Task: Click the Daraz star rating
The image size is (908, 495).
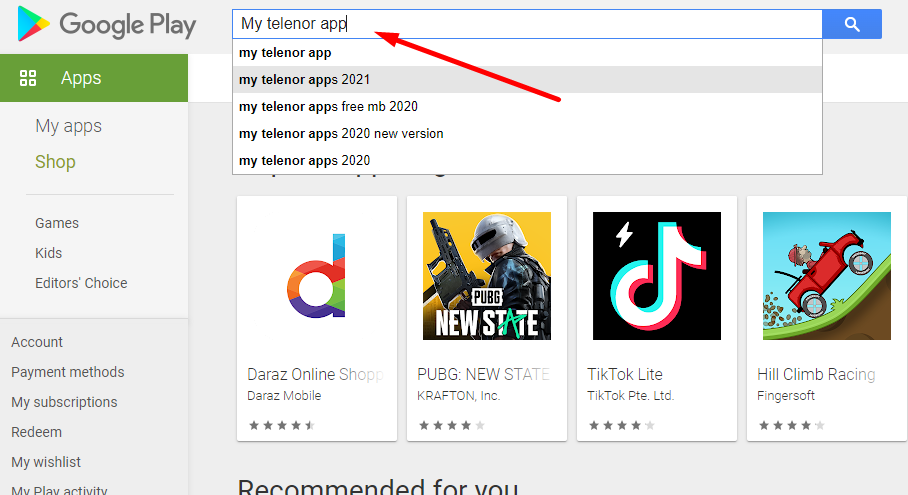Action: click(x=282, y=426)
